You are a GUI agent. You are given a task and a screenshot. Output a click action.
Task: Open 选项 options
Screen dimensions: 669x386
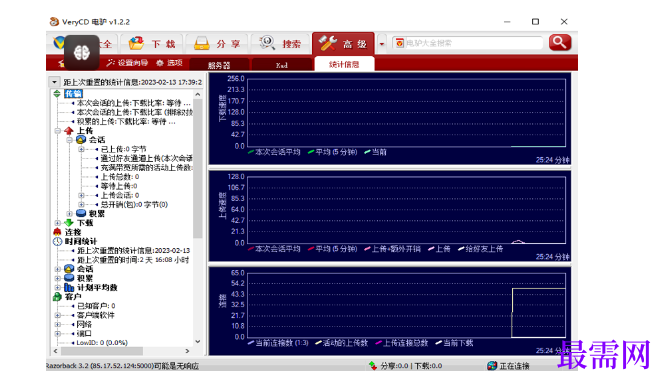pos(169,63)
